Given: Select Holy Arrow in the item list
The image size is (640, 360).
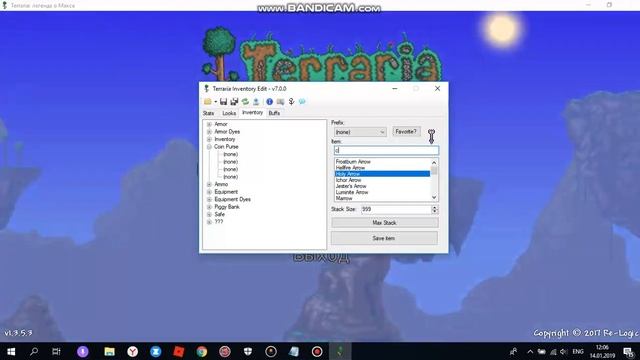Looking at the screenshot, I should [x=382, y=174].
